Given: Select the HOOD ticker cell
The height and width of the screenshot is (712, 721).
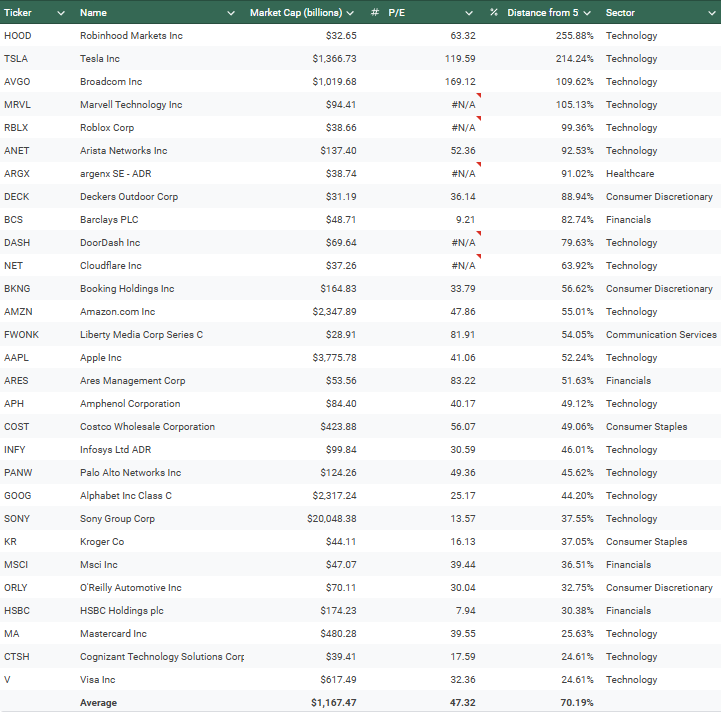Looking at the screenshot, I should point(17,35).
